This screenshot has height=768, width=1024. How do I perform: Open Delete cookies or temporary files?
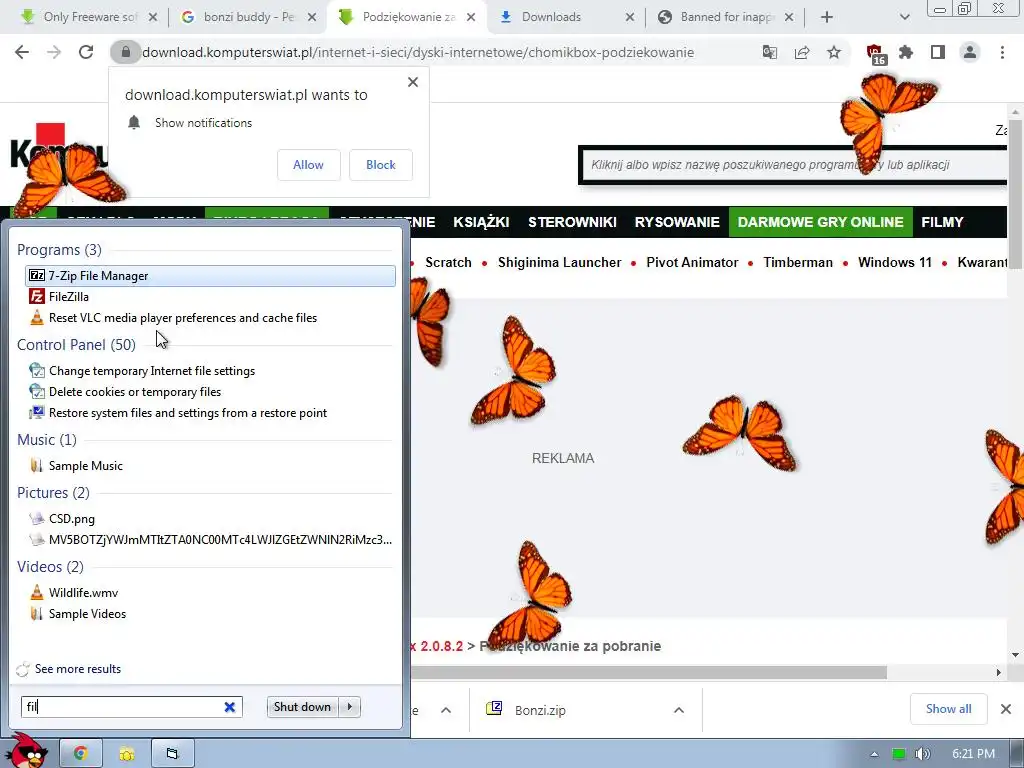210,391
